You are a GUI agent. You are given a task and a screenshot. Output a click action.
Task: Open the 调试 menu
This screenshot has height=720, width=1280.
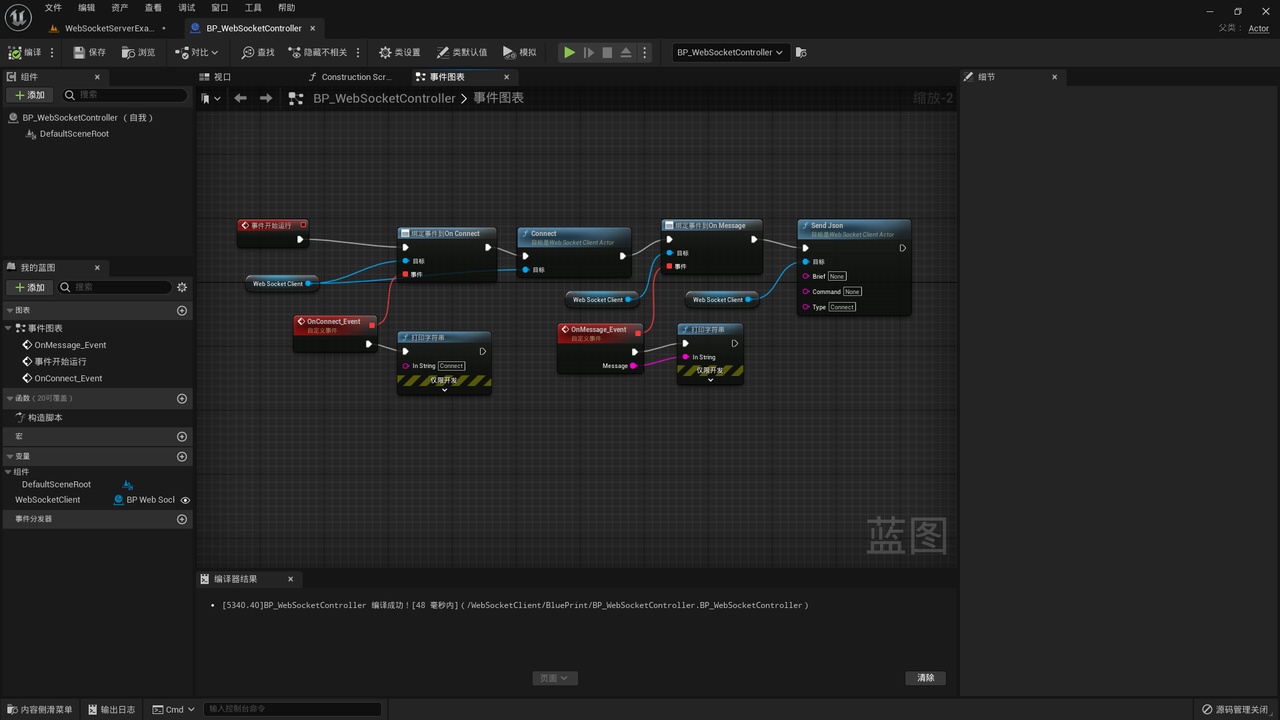point(187,8)
